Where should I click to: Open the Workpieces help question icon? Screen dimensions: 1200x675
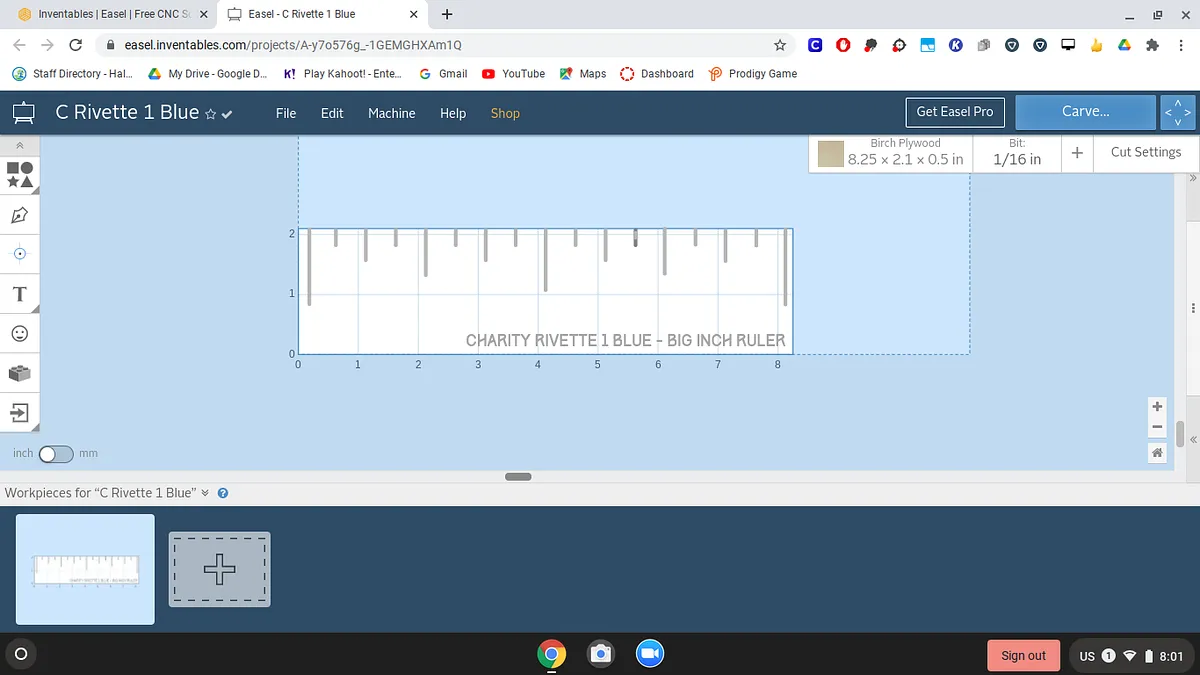[223, 493]
